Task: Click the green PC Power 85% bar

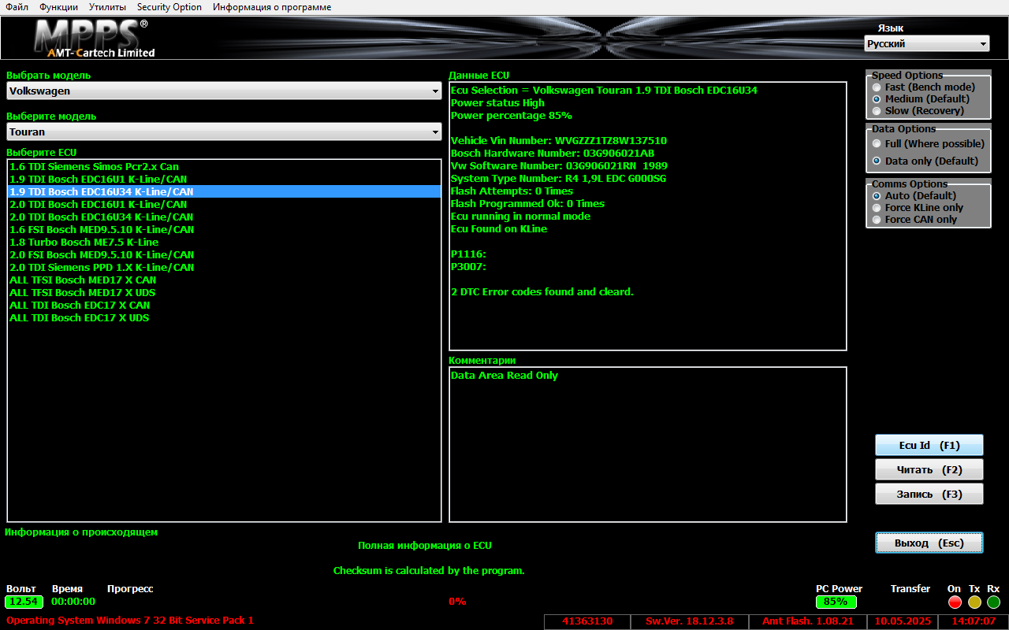Action: pyautogui.click(x=836, y=602)
